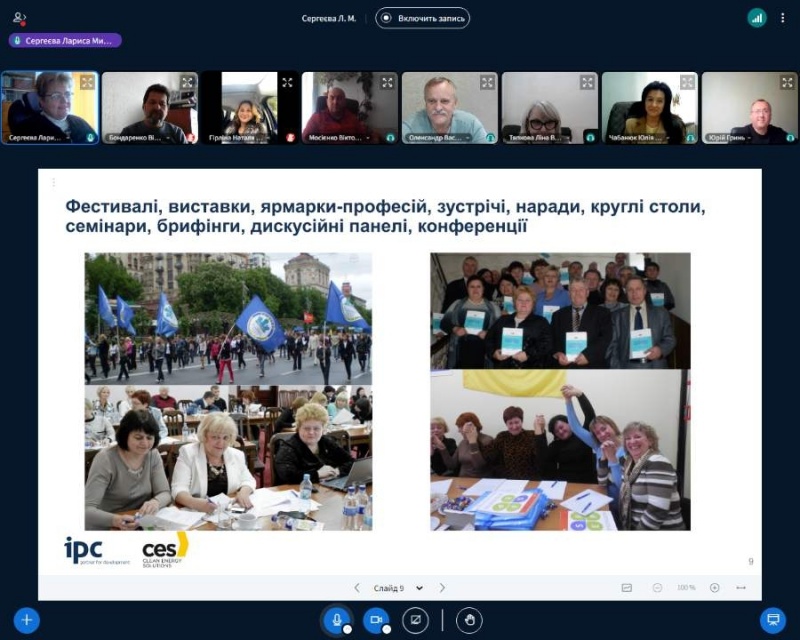Screen dimensions: 800x640
Task: Zoom out the slide with minus icon
Action: pyautogui.click(x=657, y=588)
